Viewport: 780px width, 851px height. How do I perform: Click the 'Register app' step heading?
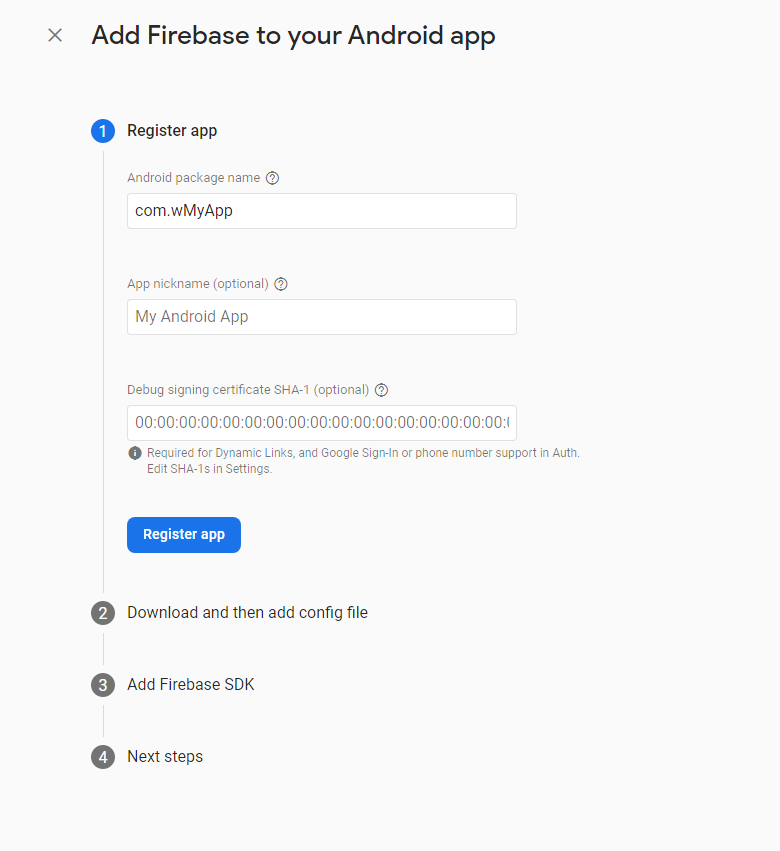click(x=172, y=131)
